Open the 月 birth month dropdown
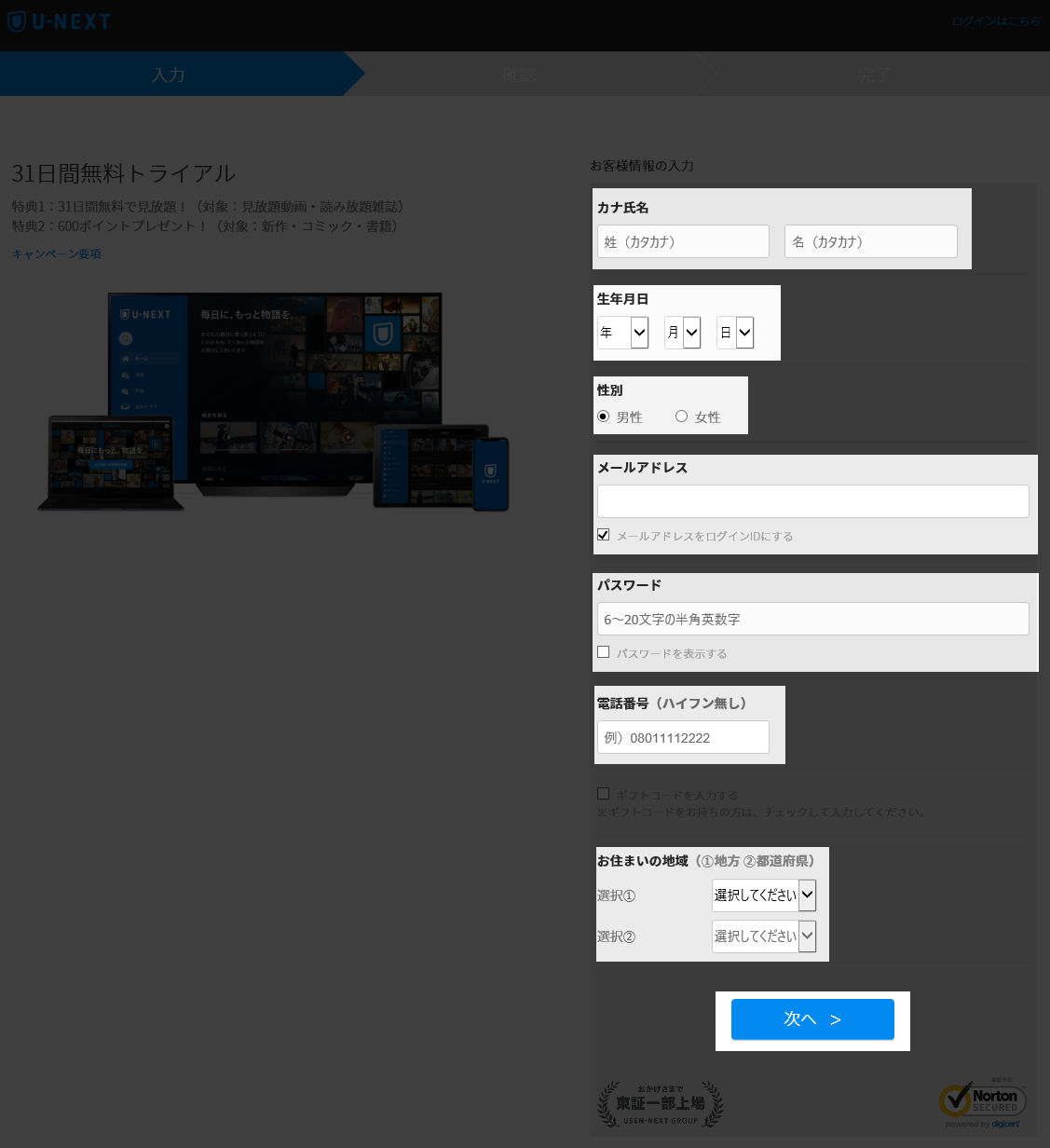The image size is (1050, 1148). [682, 333]
